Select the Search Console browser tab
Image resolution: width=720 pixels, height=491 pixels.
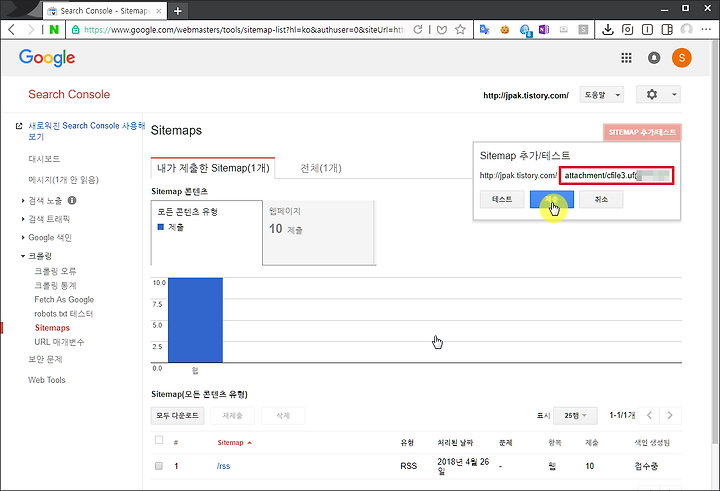pyautogui.click(x=105, y=11)
